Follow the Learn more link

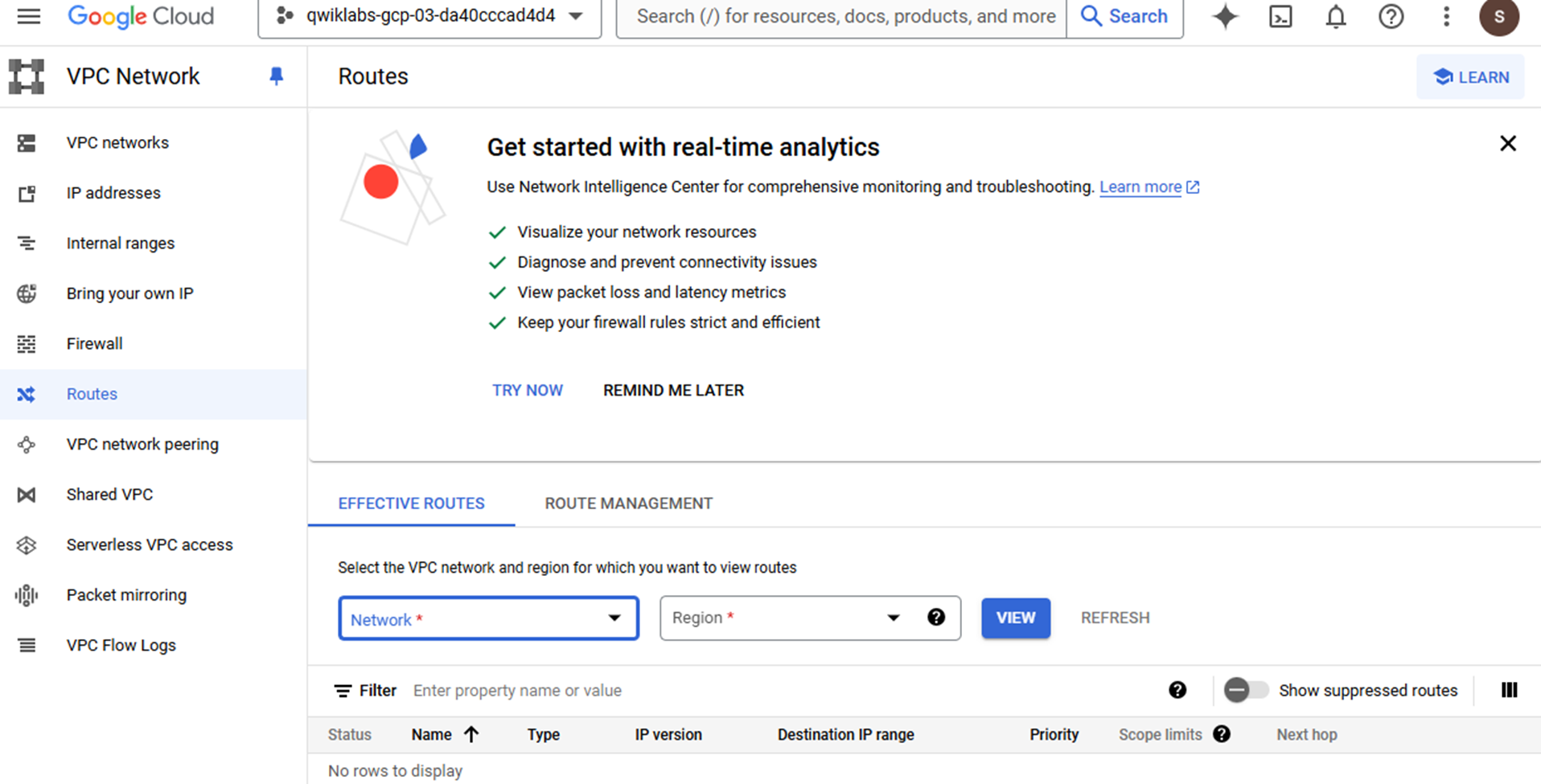1149,187
